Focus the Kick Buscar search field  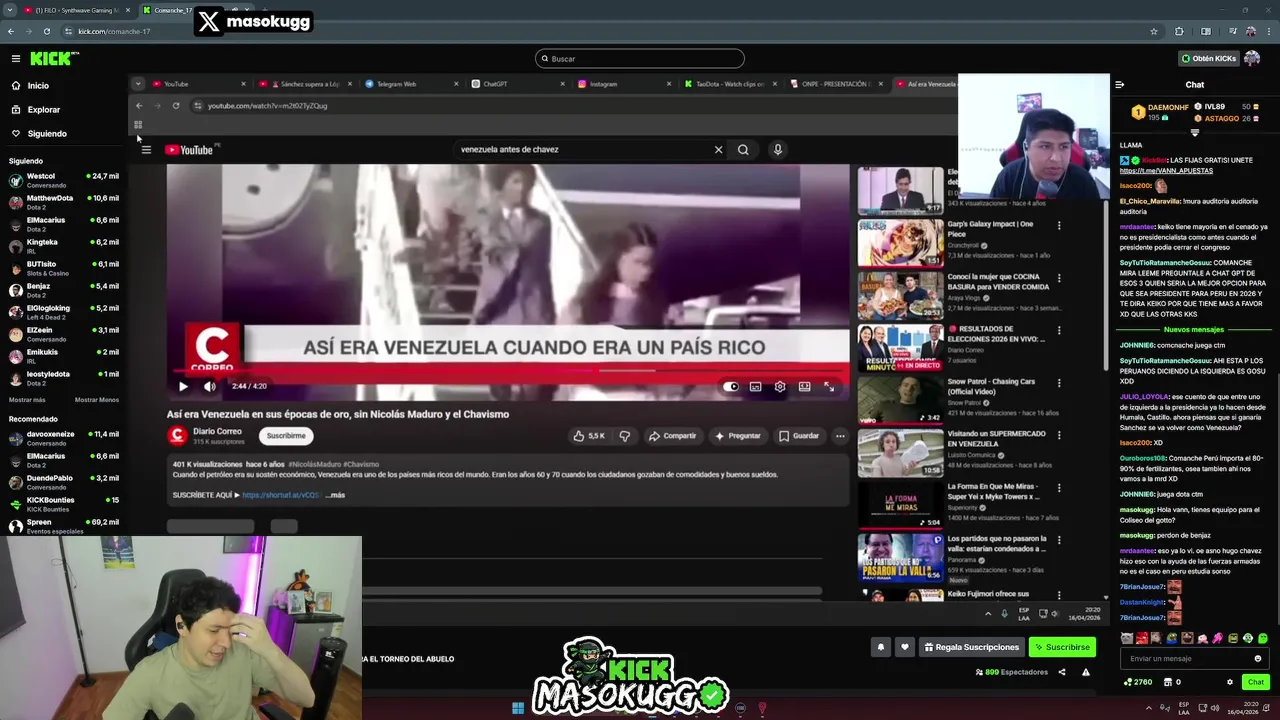tap(640, 59)
